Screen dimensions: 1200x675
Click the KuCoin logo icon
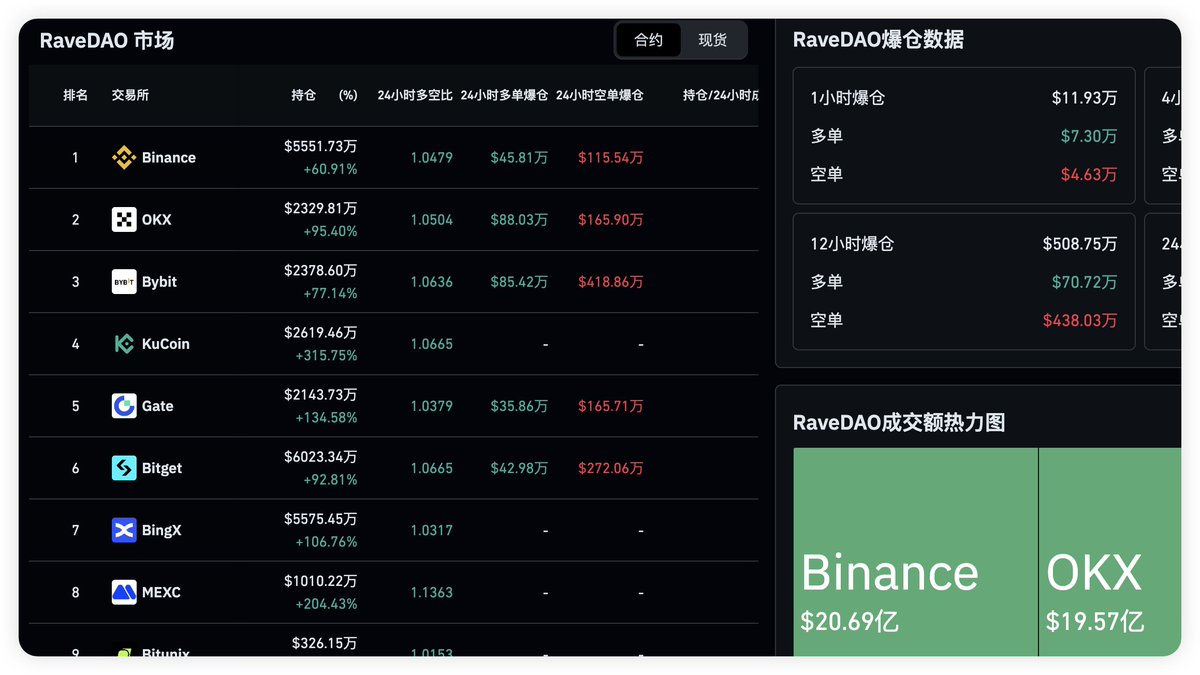[123, 343]
